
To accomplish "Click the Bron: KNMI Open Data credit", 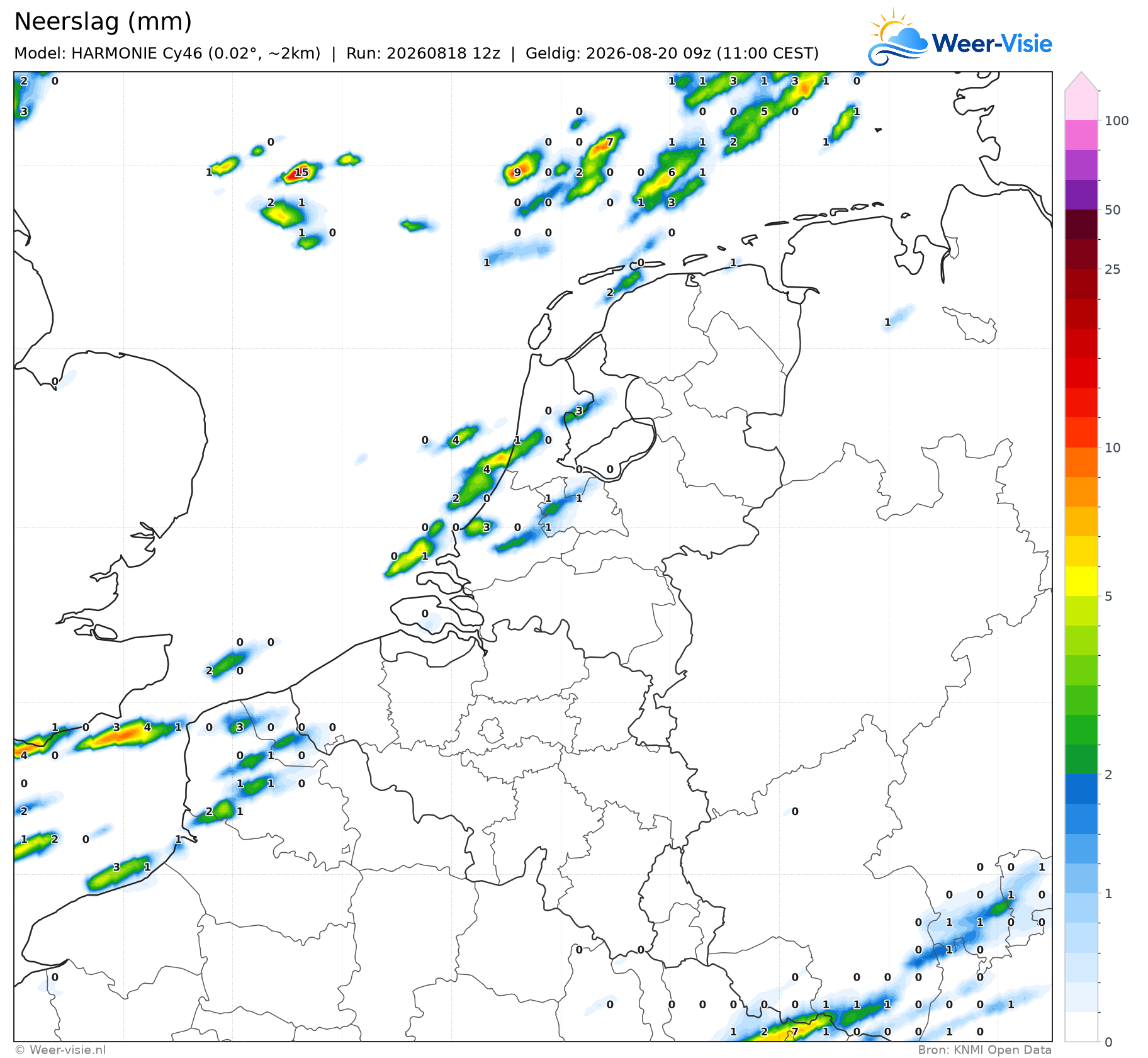I will (x=985, y=1050).
